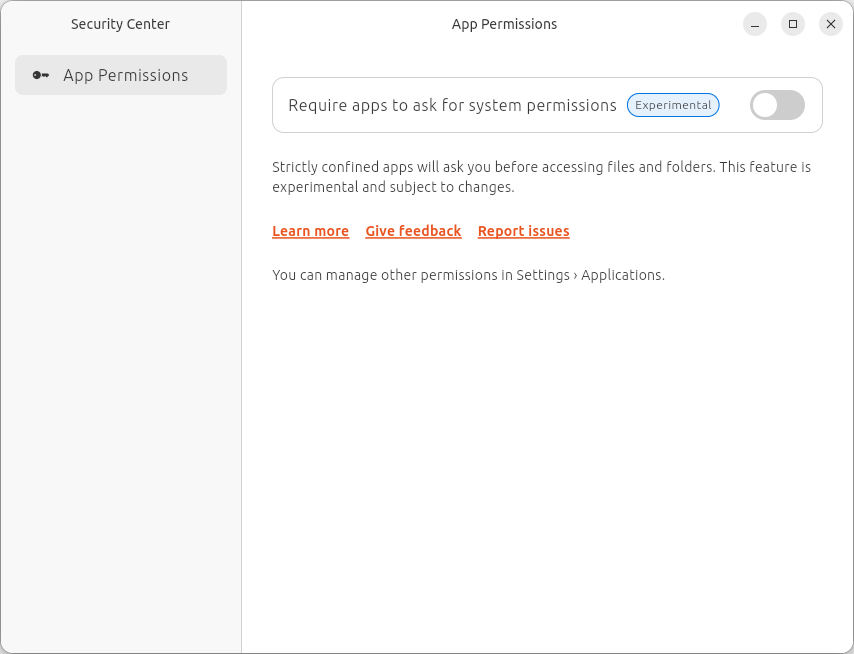This screenshot has width=854, height=654.
Task: Open the Give feedback link
Action: point(413,231)
